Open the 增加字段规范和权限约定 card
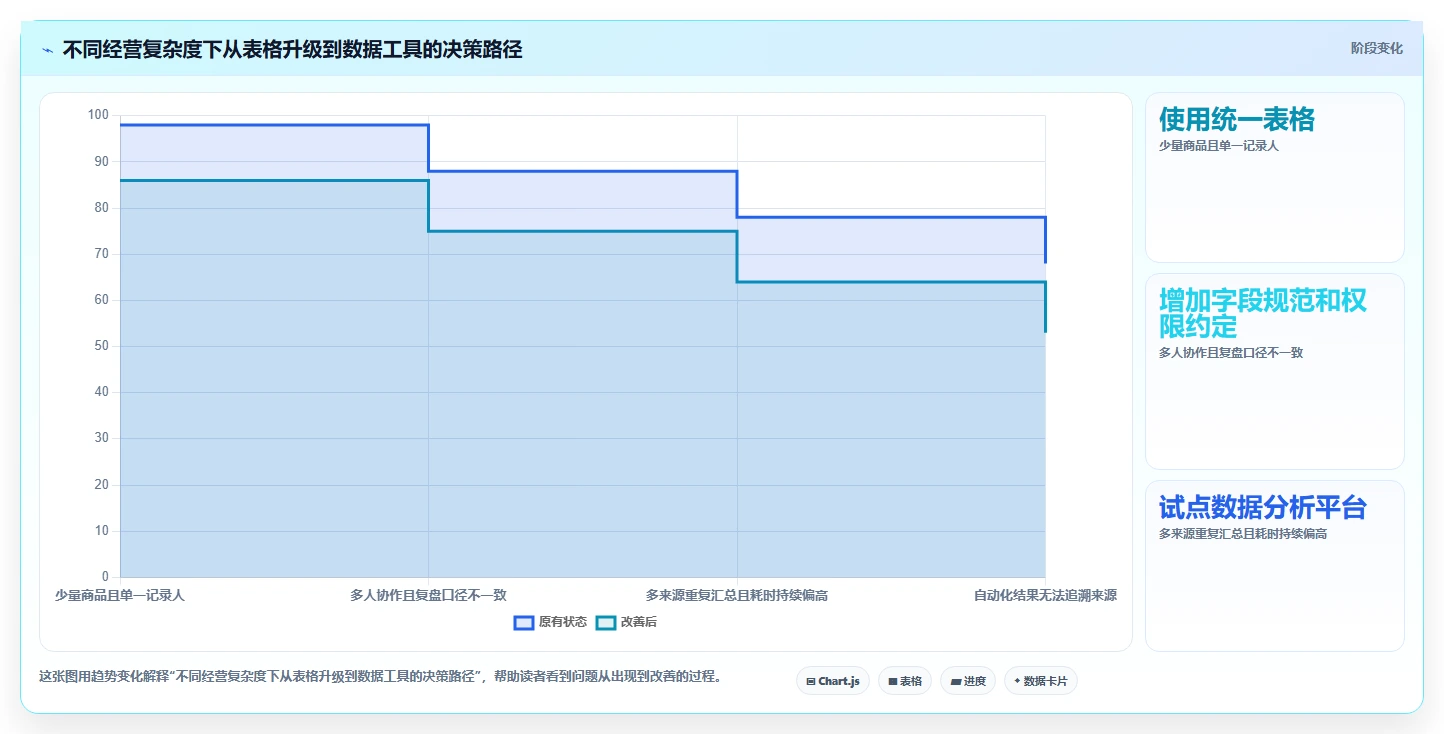 point(1275,371)
